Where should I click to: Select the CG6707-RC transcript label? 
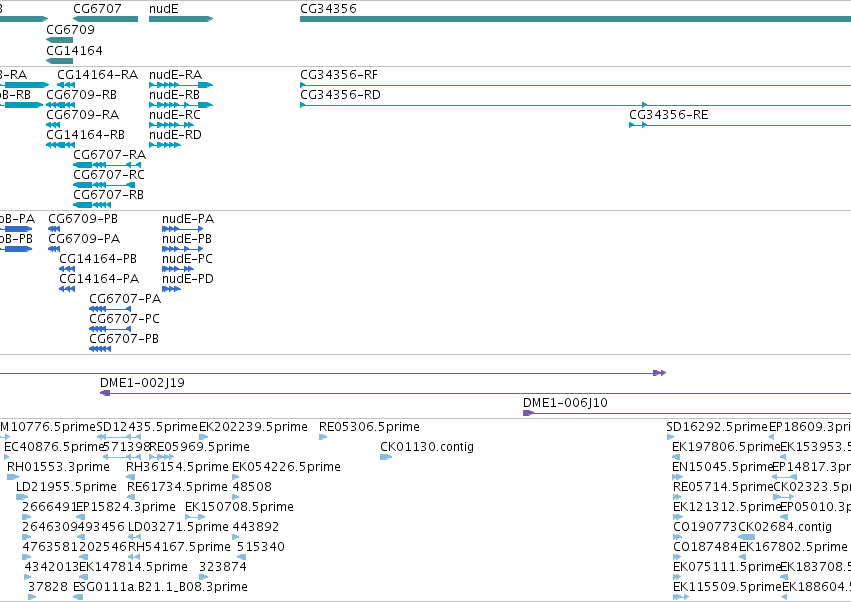point(109,175)
